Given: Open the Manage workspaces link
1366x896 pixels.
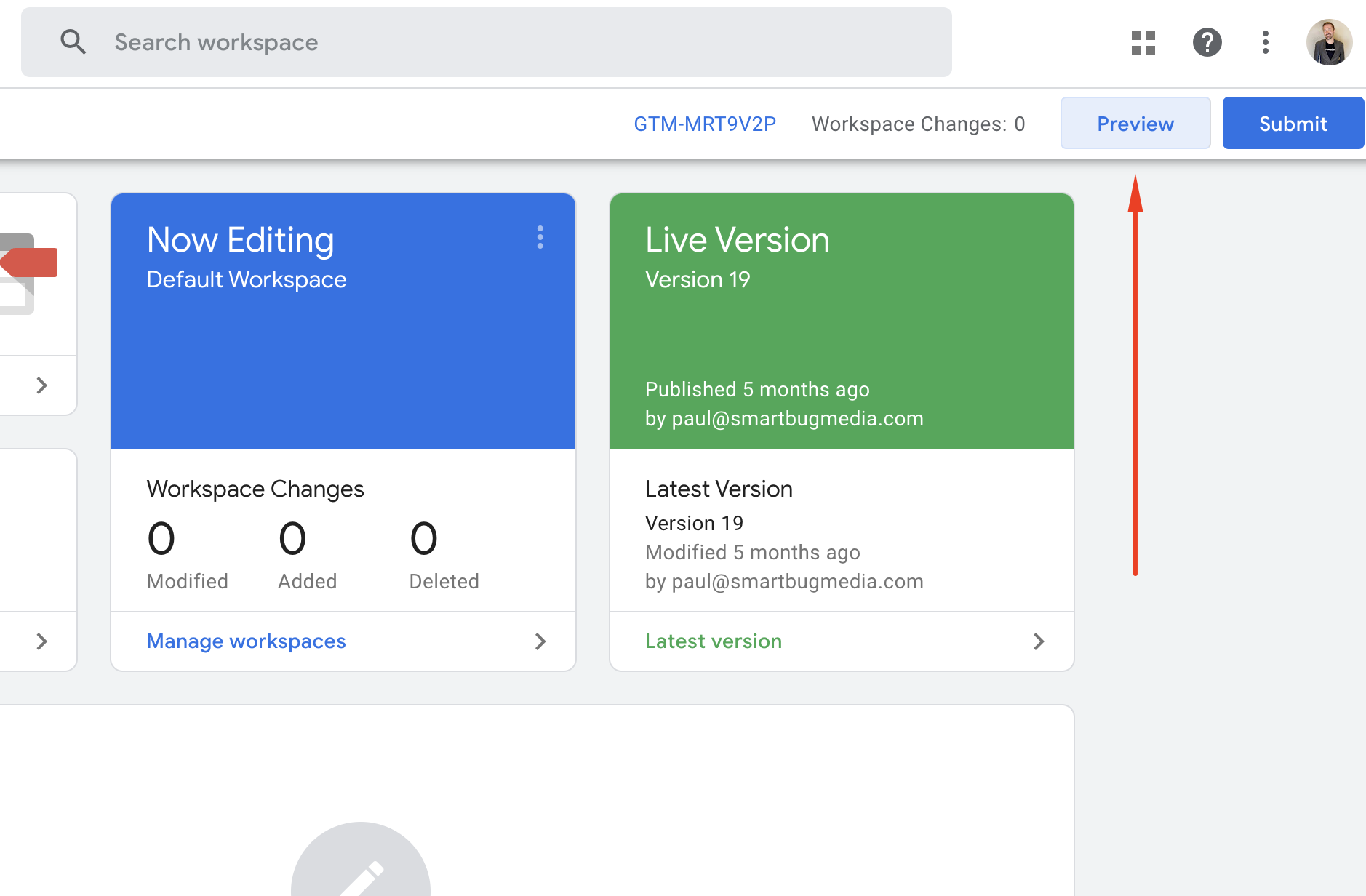Looking at the screenshot, I should click(x=246, y=641).
